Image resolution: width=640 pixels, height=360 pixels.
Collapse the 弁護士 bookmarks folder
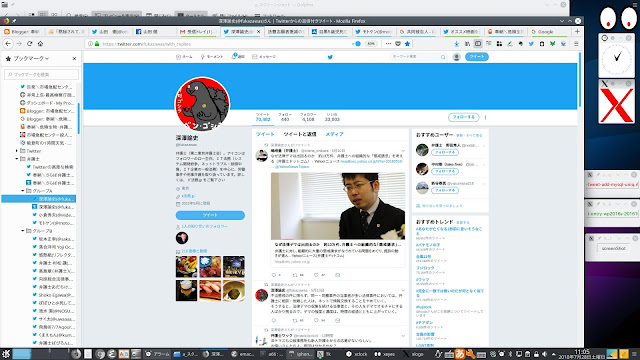tap(17, 159)
